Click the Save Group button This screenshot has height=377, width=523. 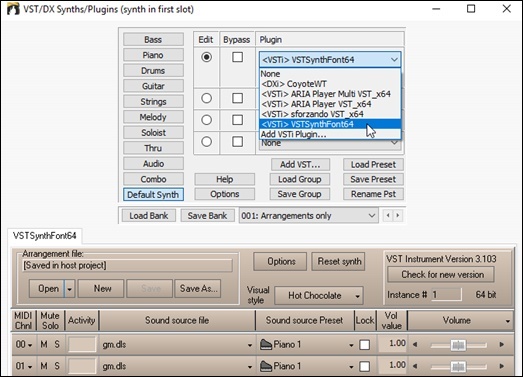pyautogui.click(x=300, y=194)
